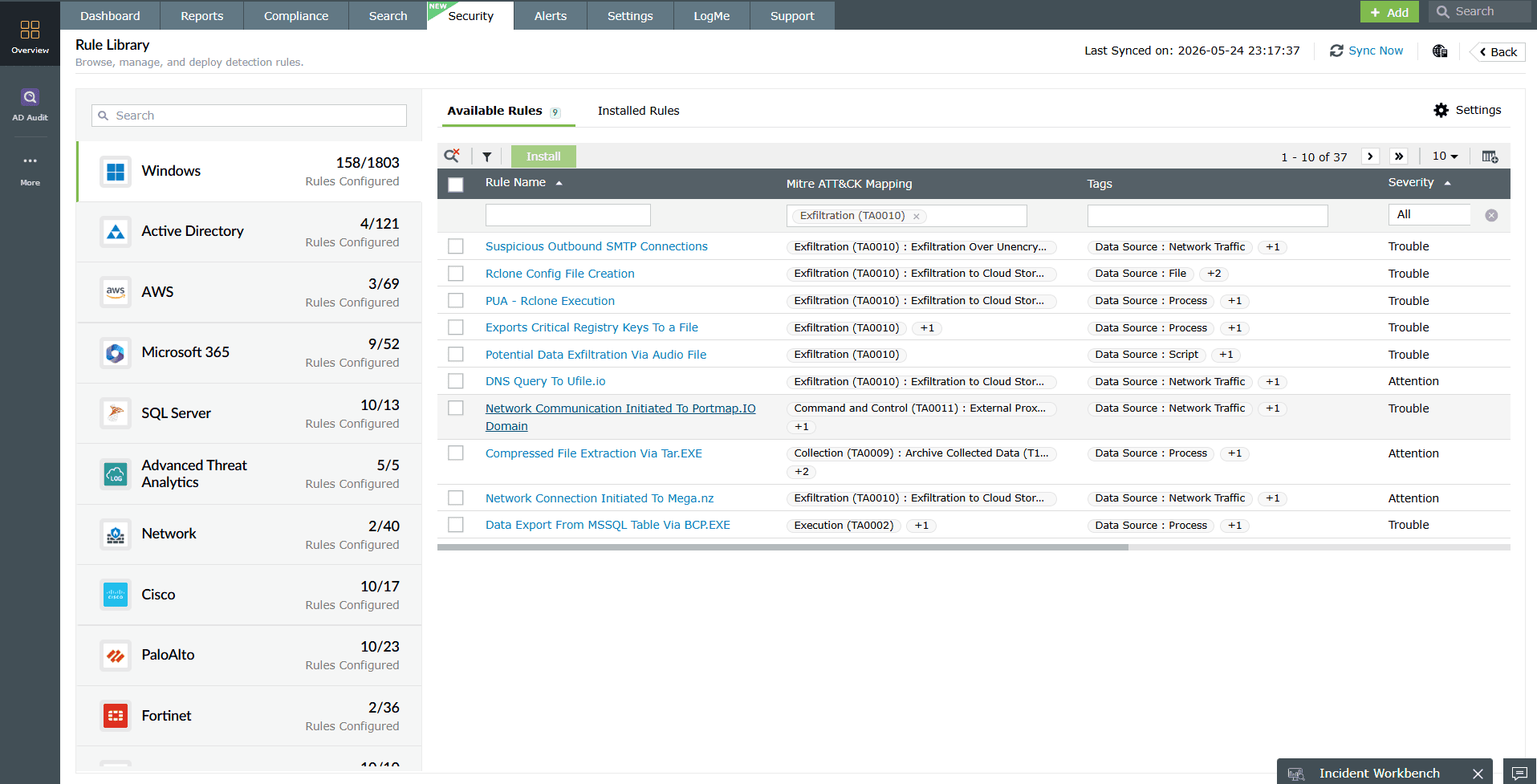Click the AWS category icon
1537x784 pixels.
pos(116,292)
